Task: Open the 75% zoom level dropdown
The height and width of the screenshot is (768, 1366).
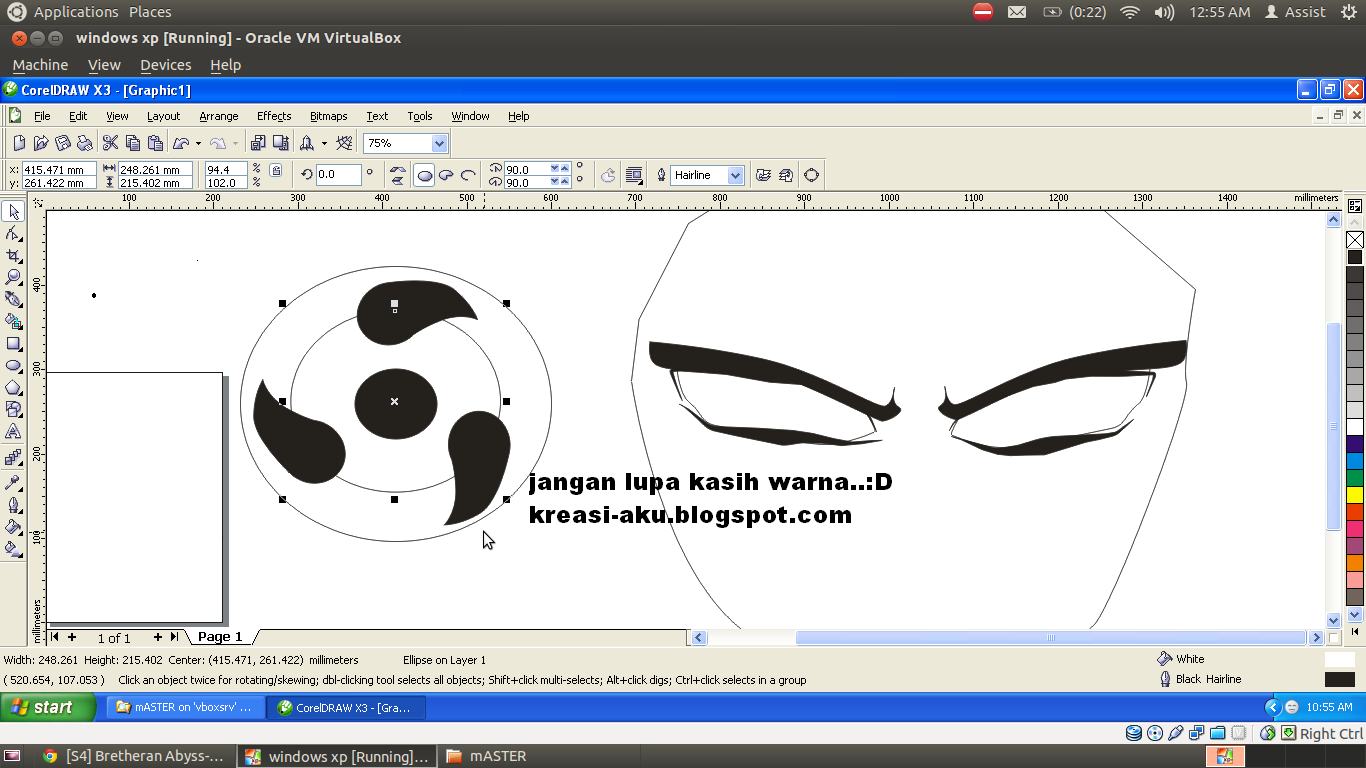Action: pos(439,143)
